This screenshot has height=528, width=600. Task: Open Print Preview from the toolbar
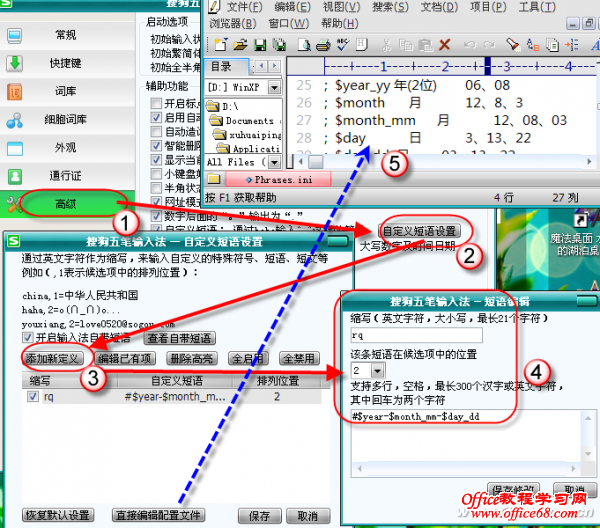click(x=304, y=45)
